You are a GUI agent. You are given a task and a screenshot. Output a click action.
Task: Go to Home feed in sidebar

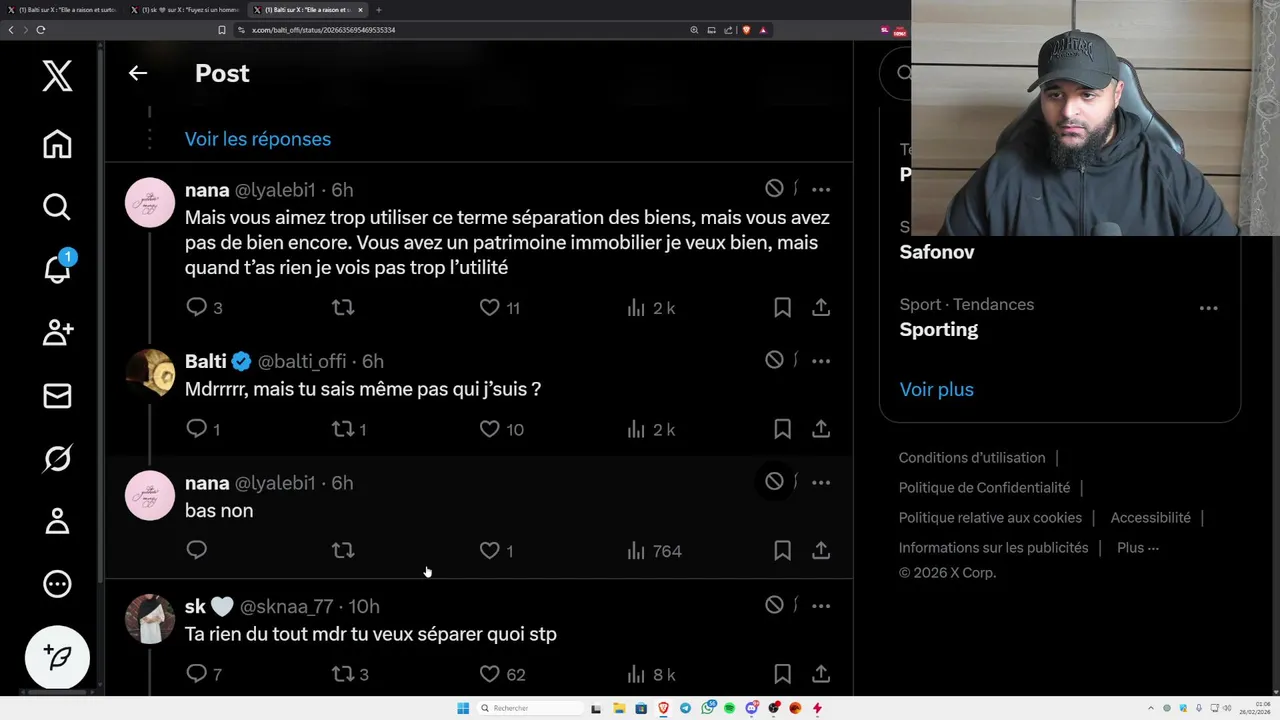[x=57, y=144]
